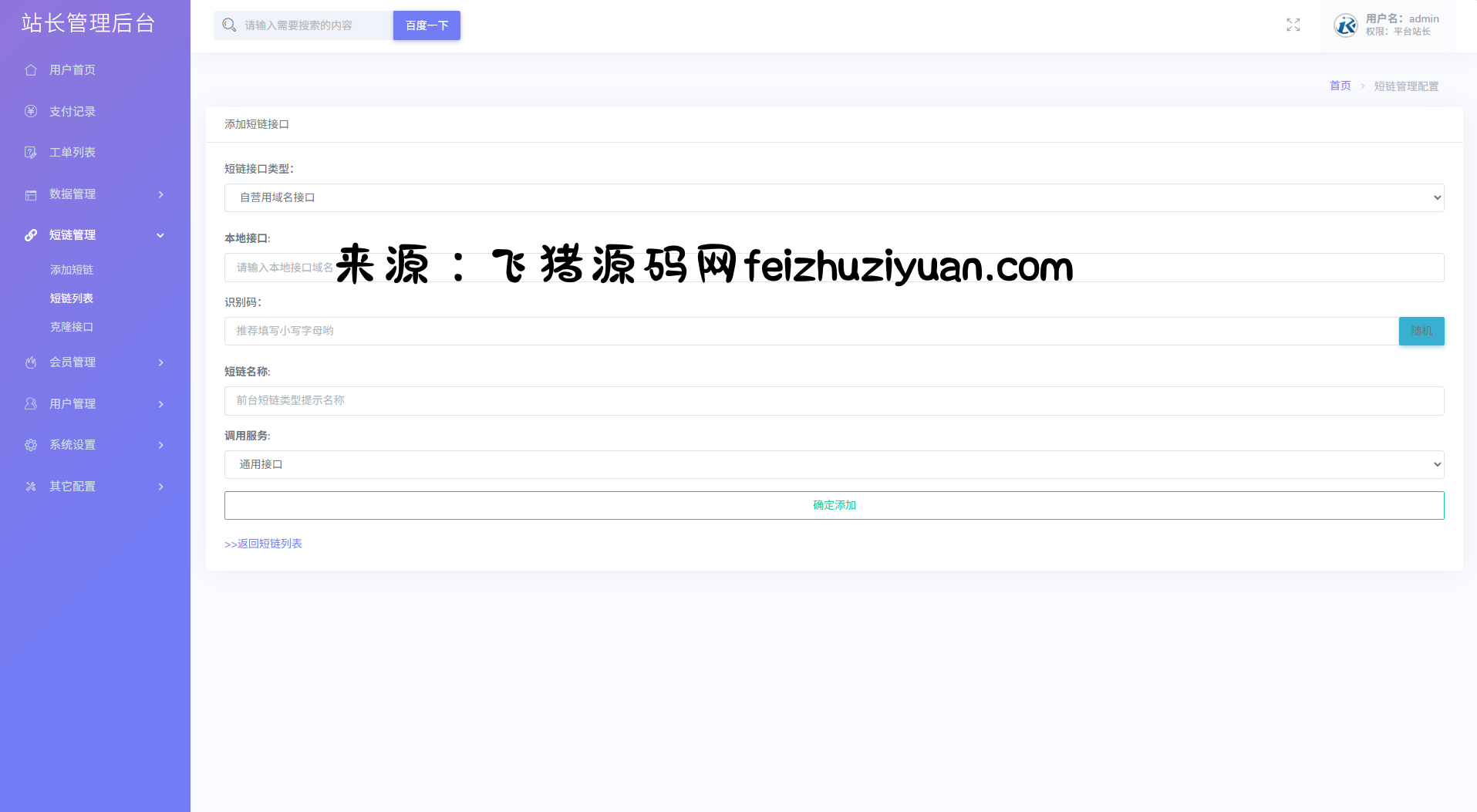Follow the 返回短链列表 link
The height and width of the screenshot is (812, 1477).
263,544
